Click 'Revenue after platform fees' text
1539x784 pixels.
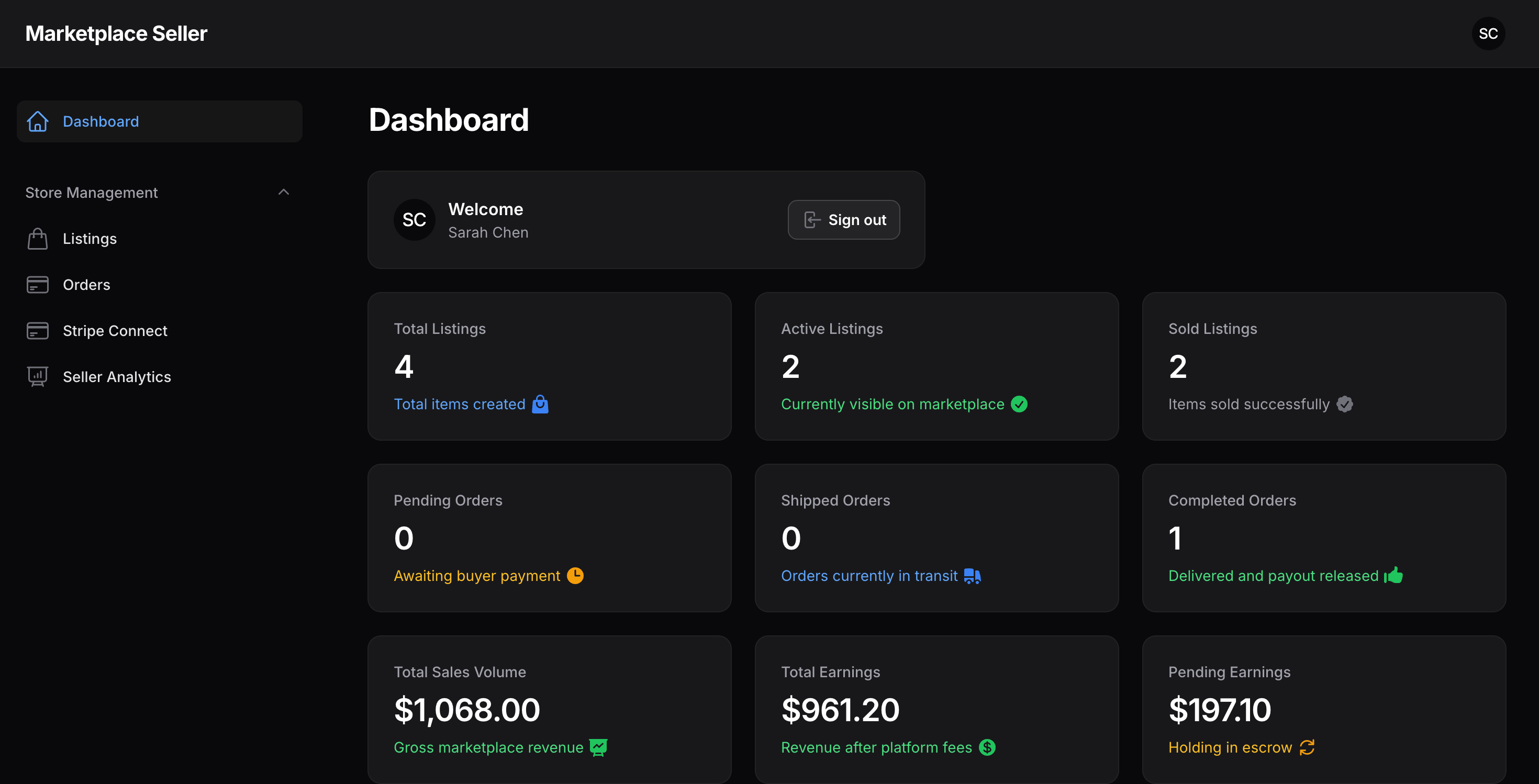pos(876,747)
